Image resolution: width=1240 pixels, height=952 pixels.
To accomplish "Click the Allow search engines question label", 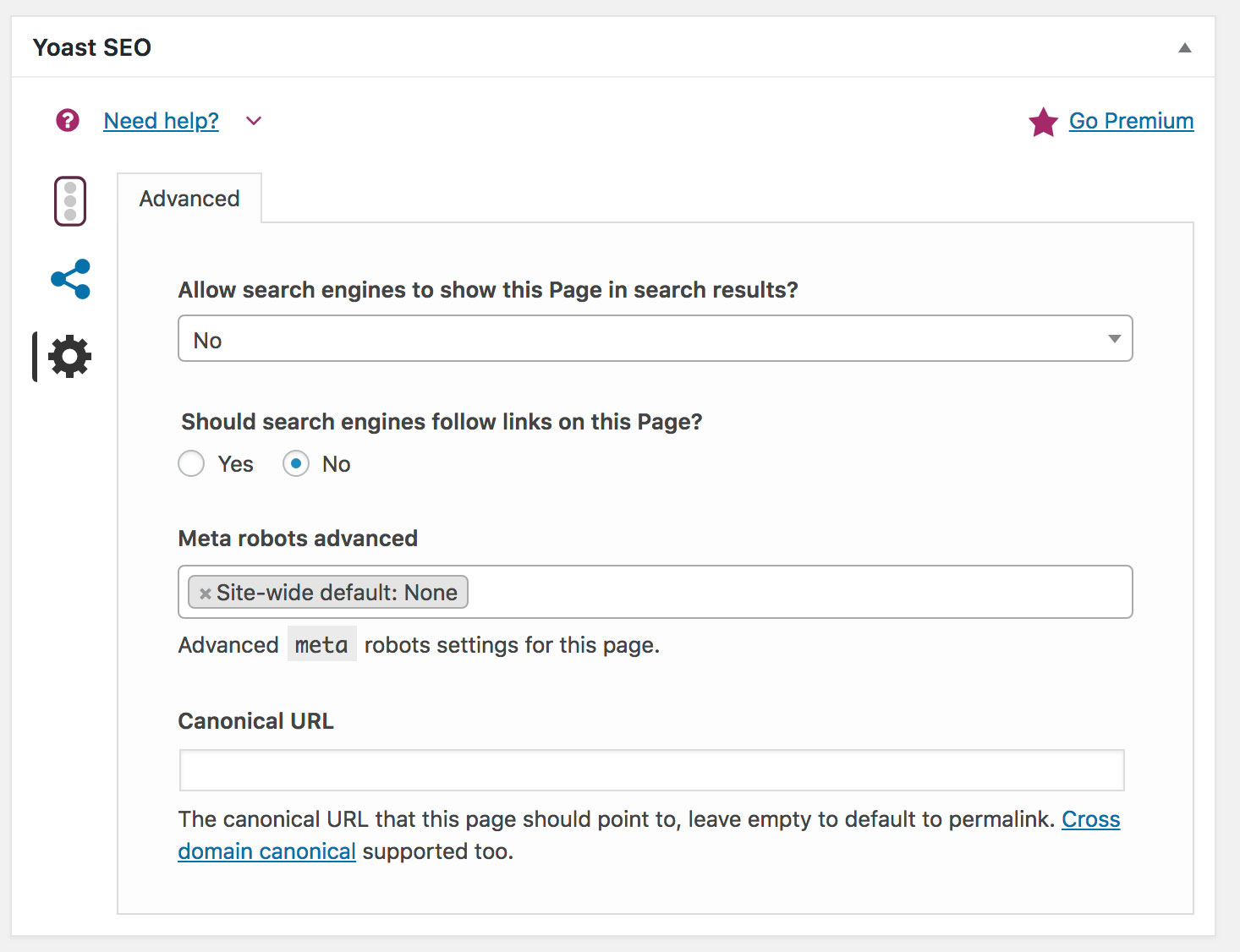I will coord(488,290).
